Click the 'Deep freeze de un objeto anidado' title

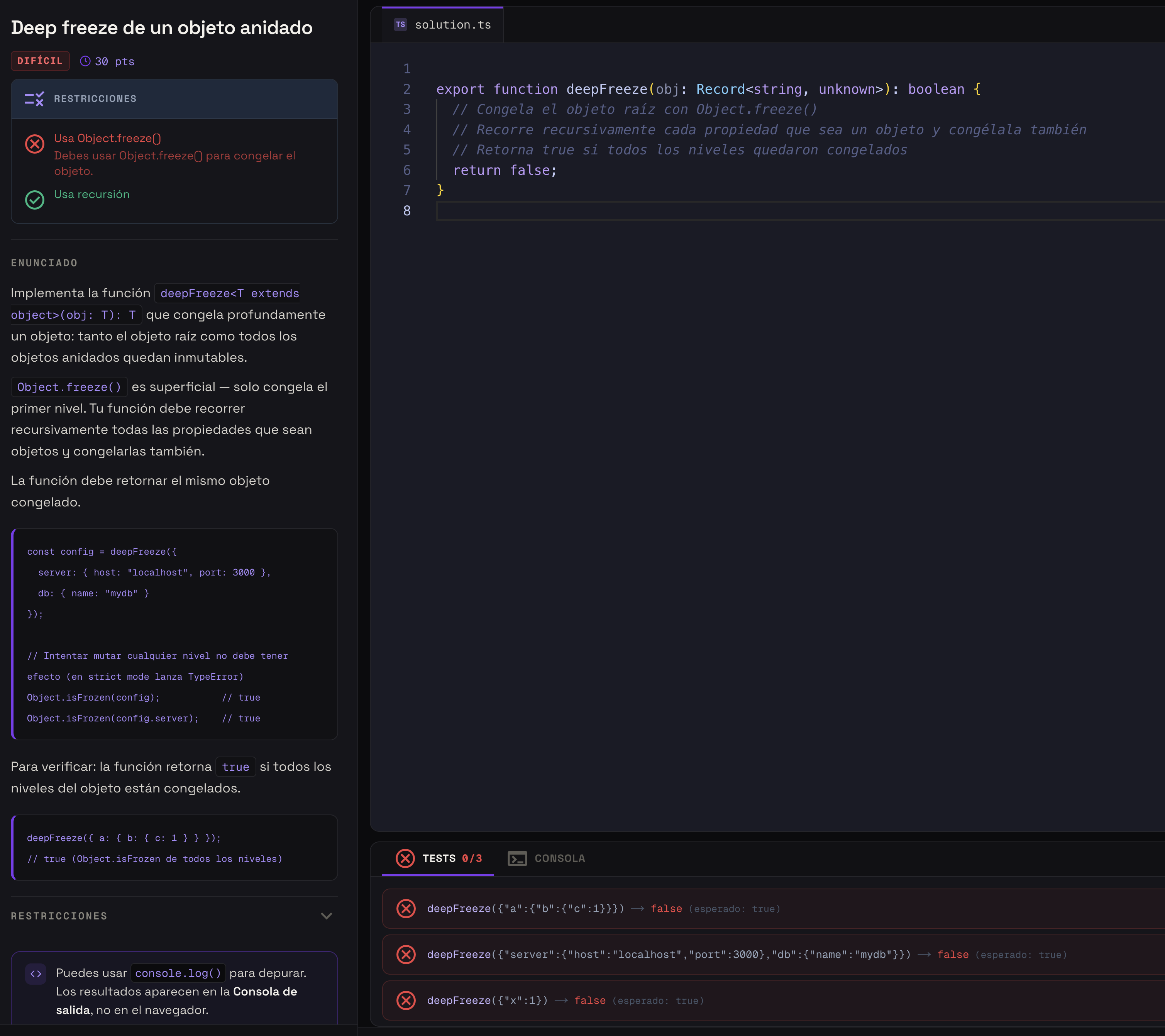coord(162,27)
